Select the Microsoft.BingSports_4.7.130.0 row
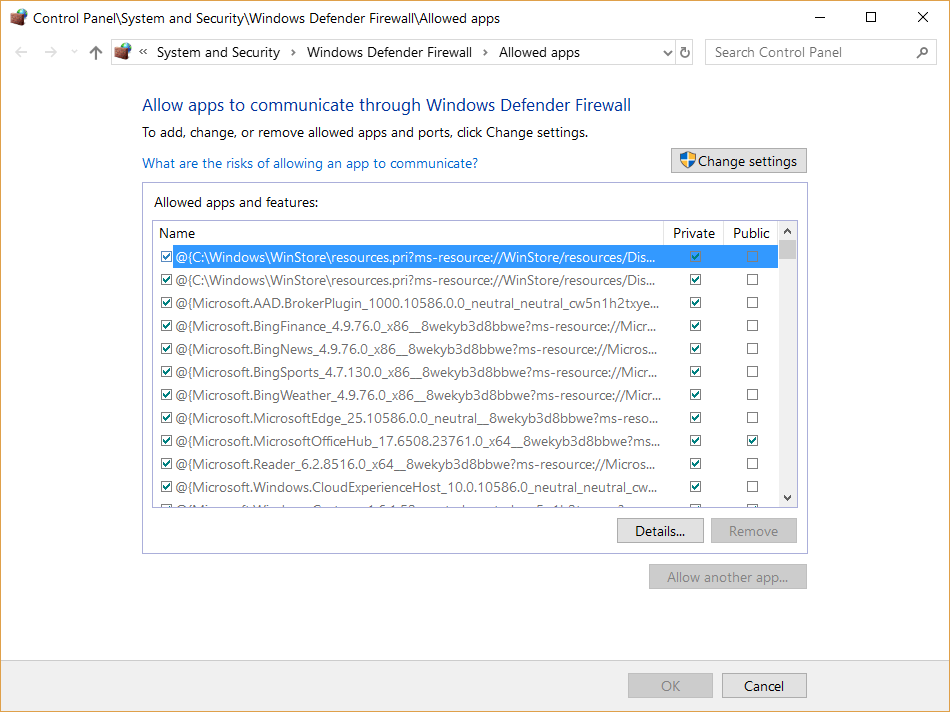 pos(465,372)
